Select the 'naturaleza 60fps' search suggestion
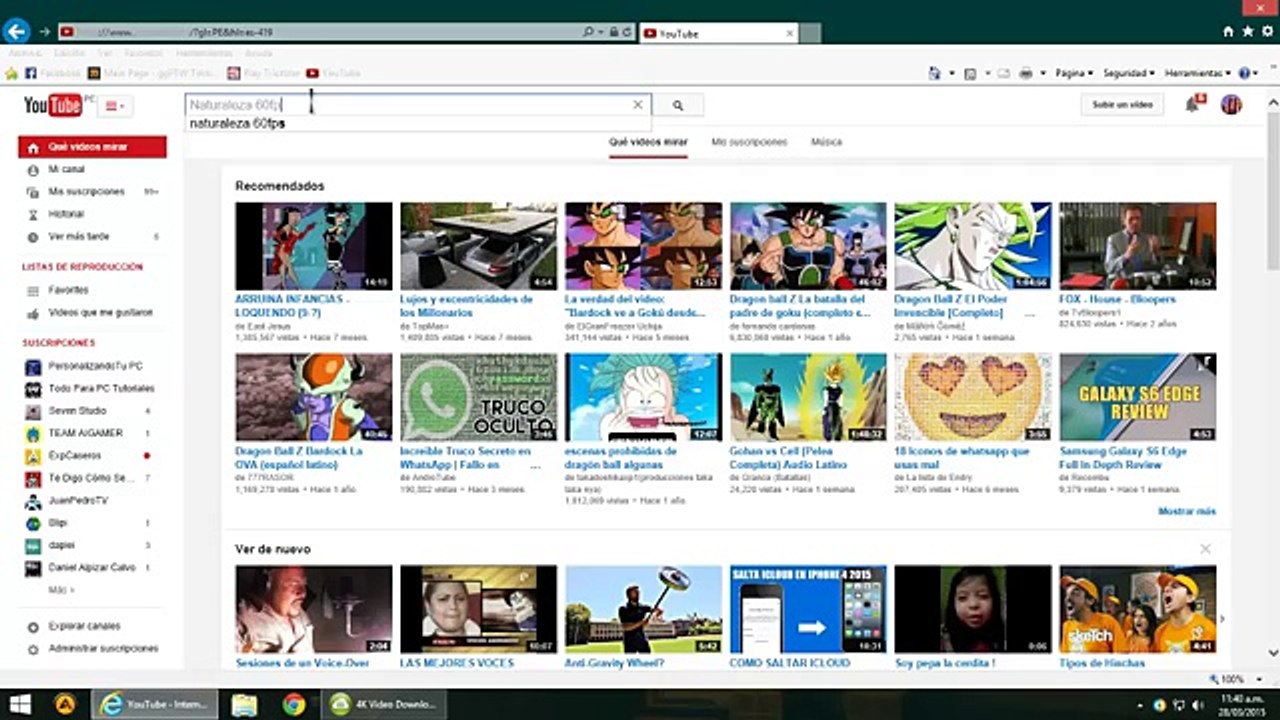The width and height of the screenshot is (1280, 720). (x=237, y=124)
